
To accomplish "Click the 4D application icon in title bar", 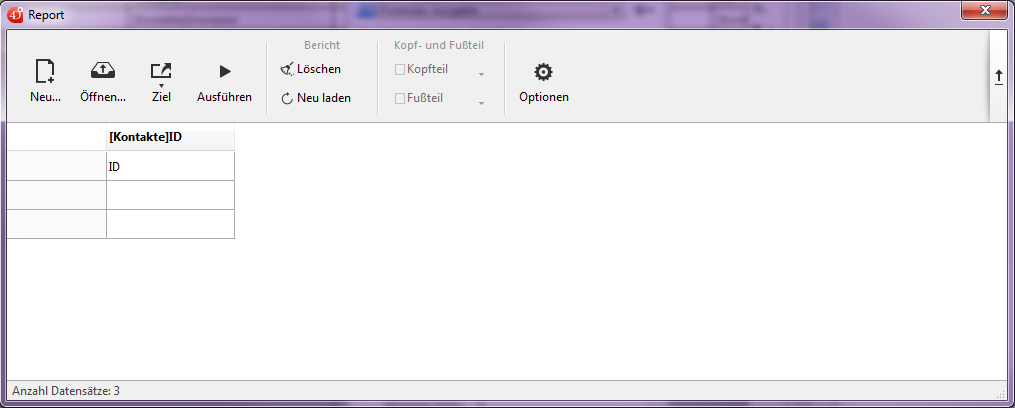I will [x=16, y=14].
